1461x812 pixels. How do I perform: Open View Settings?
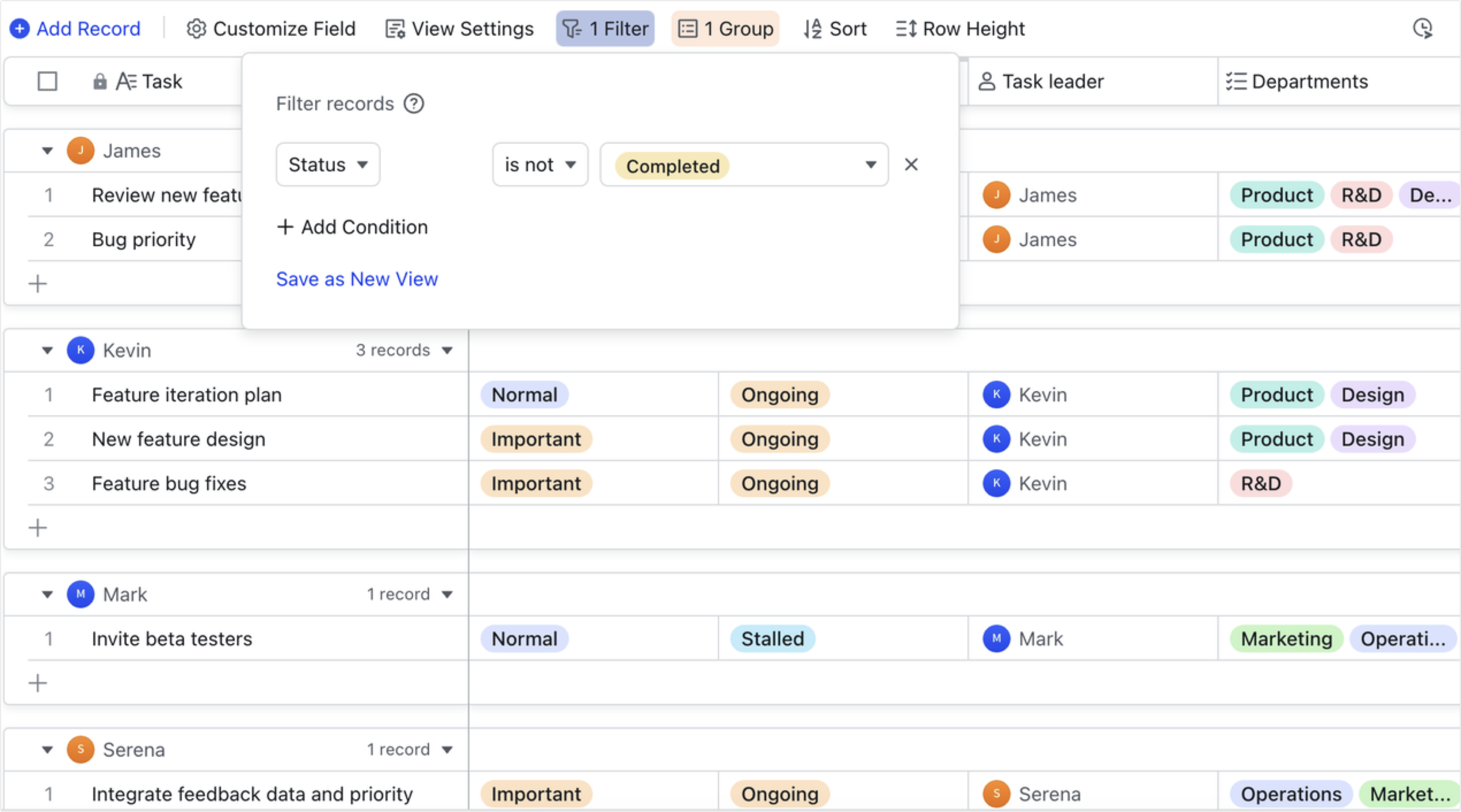459,28
